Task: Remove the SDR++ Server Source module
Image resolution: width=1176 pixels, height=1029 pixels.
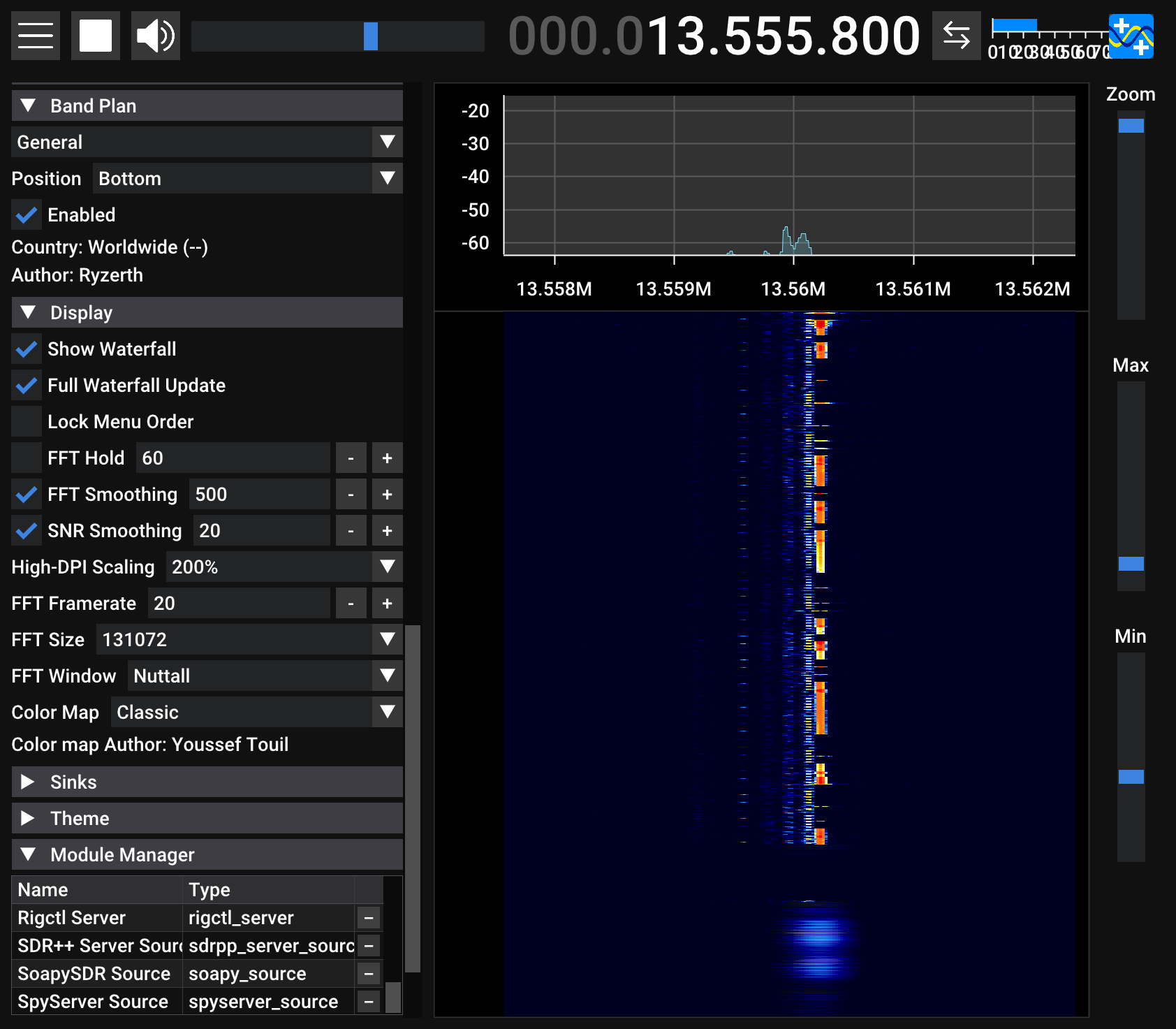Action: click(x=369, y=945)
